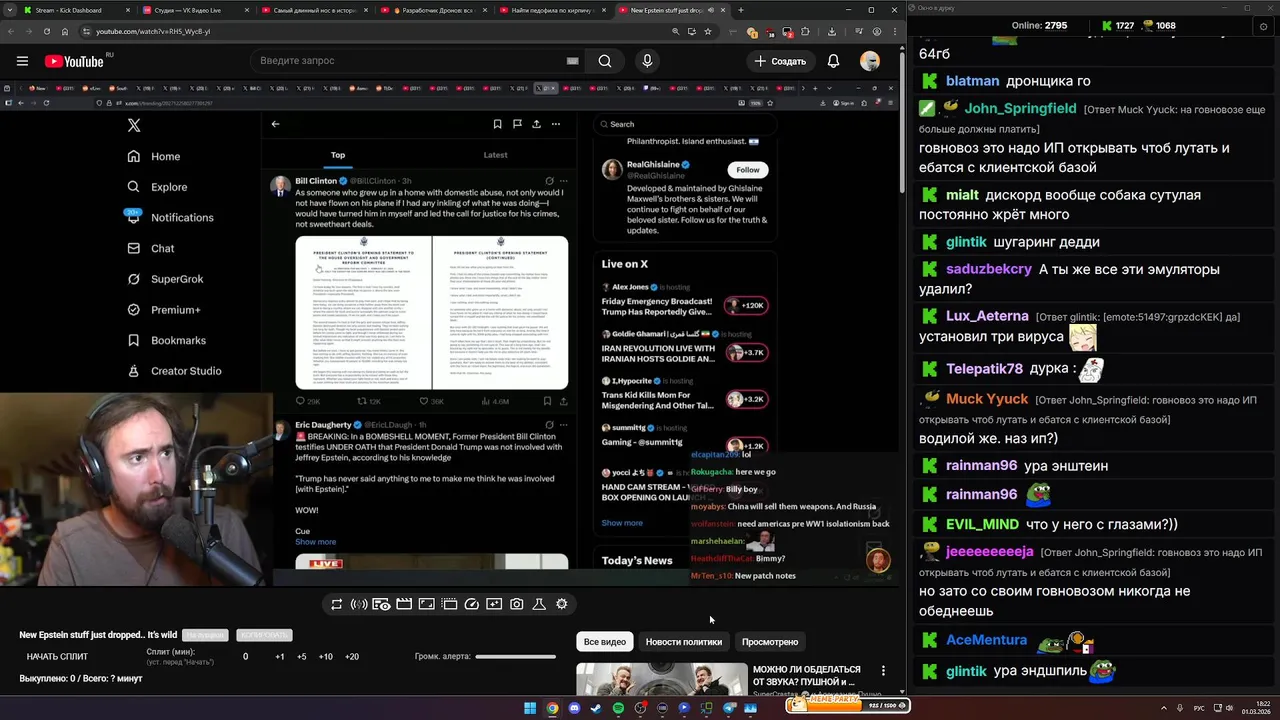The height and width of the screenshot is (720, 1280).
Task: Click the flask icon in player toolbar
Action: tap(539, 604)
